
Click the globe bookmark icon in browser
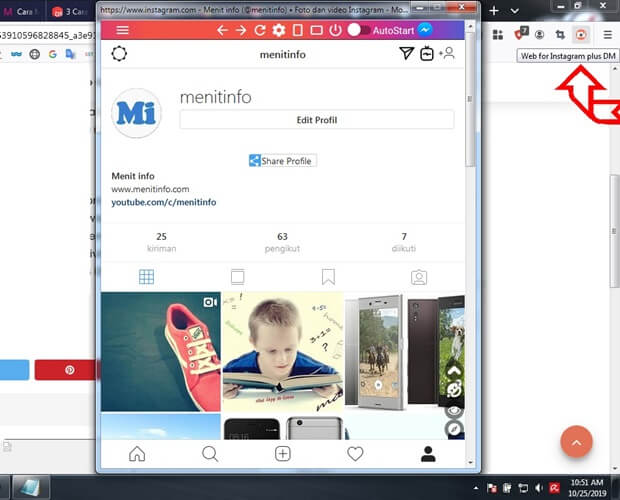(35, 54)
